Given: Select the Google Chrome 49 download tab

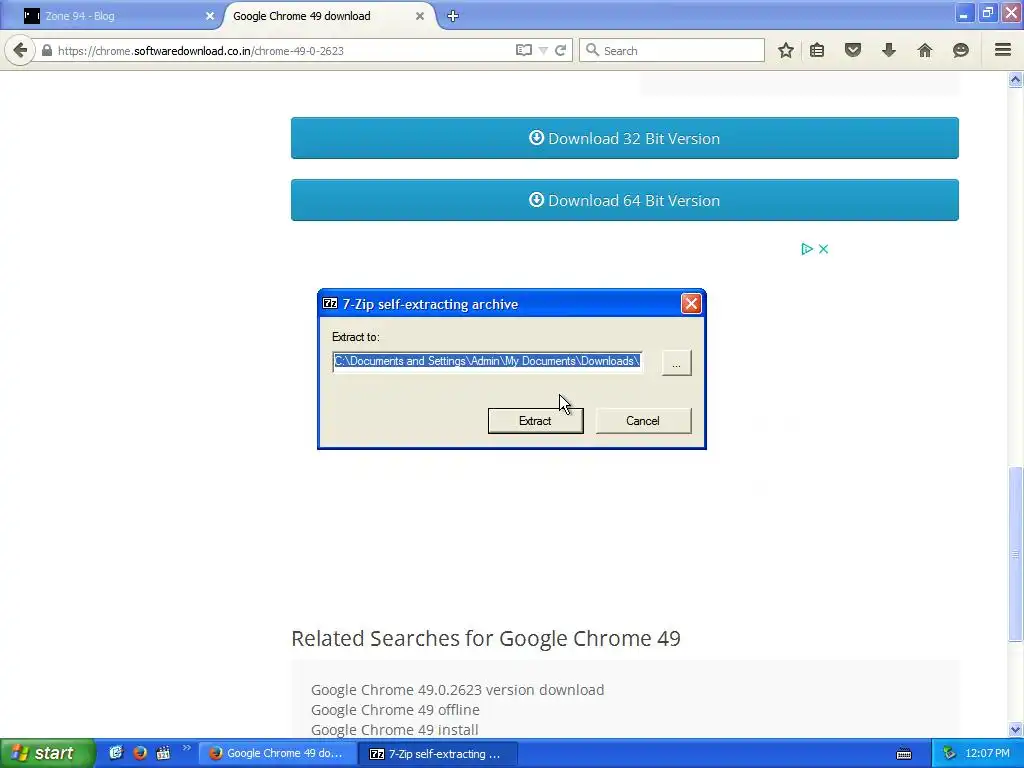Looking at the screenshot, I should pyautogui.click(x=327, y=16).
